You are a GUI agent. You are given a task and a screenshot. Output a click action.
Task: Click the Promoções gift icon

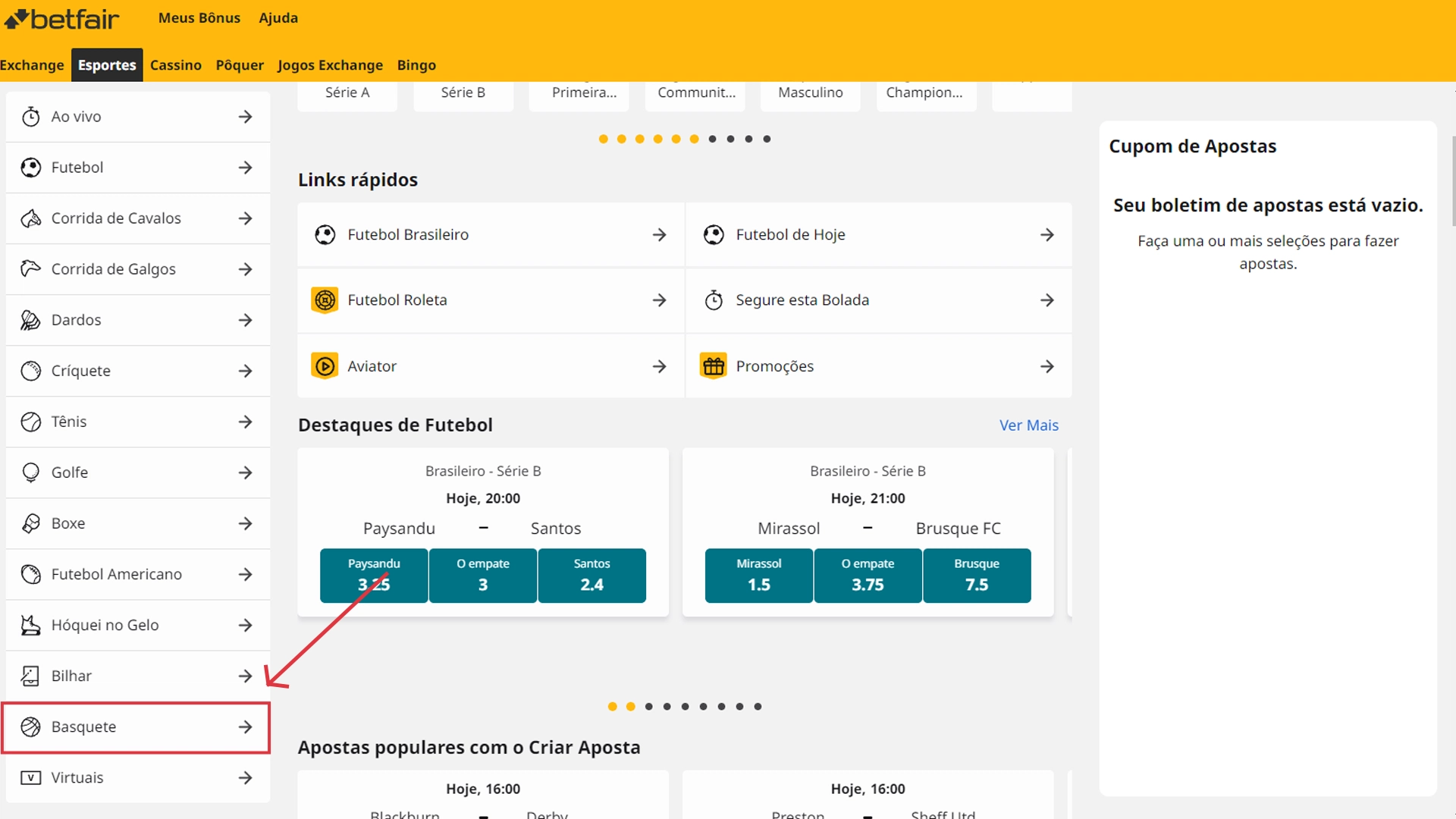click(x=714, y=366)
